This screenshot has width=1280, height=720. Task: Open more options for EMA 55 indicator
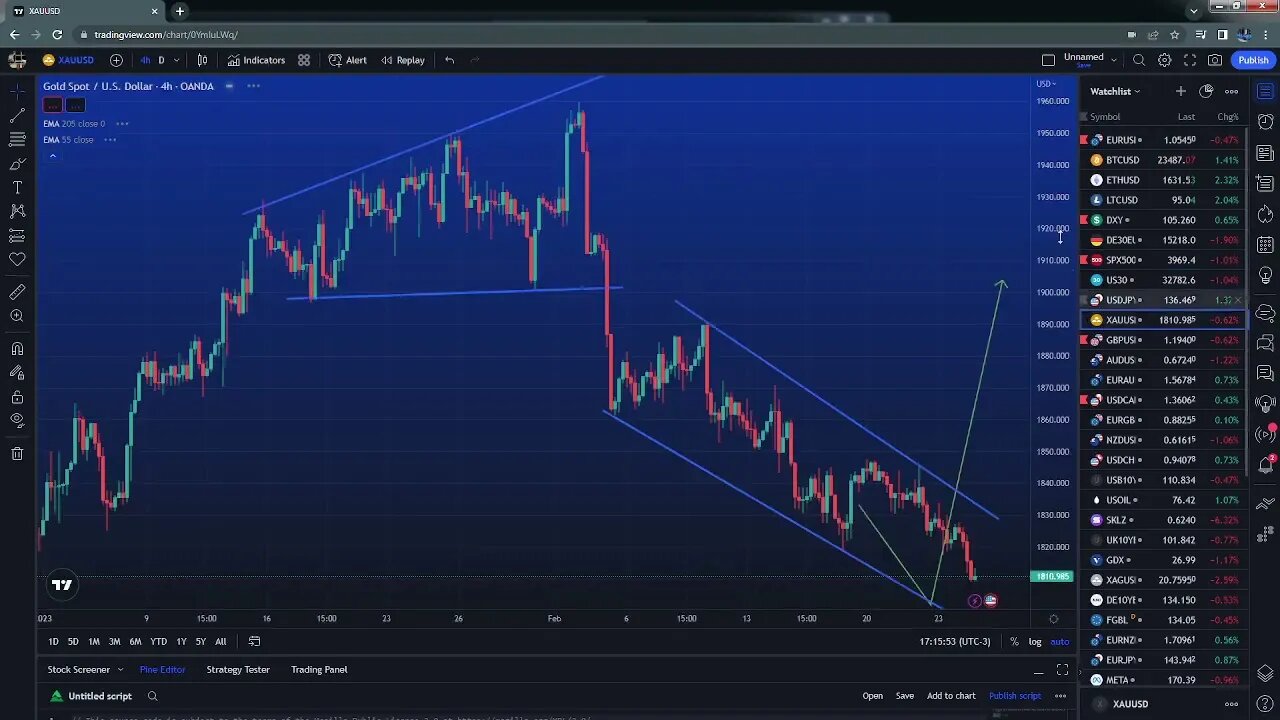click(110, 140)
